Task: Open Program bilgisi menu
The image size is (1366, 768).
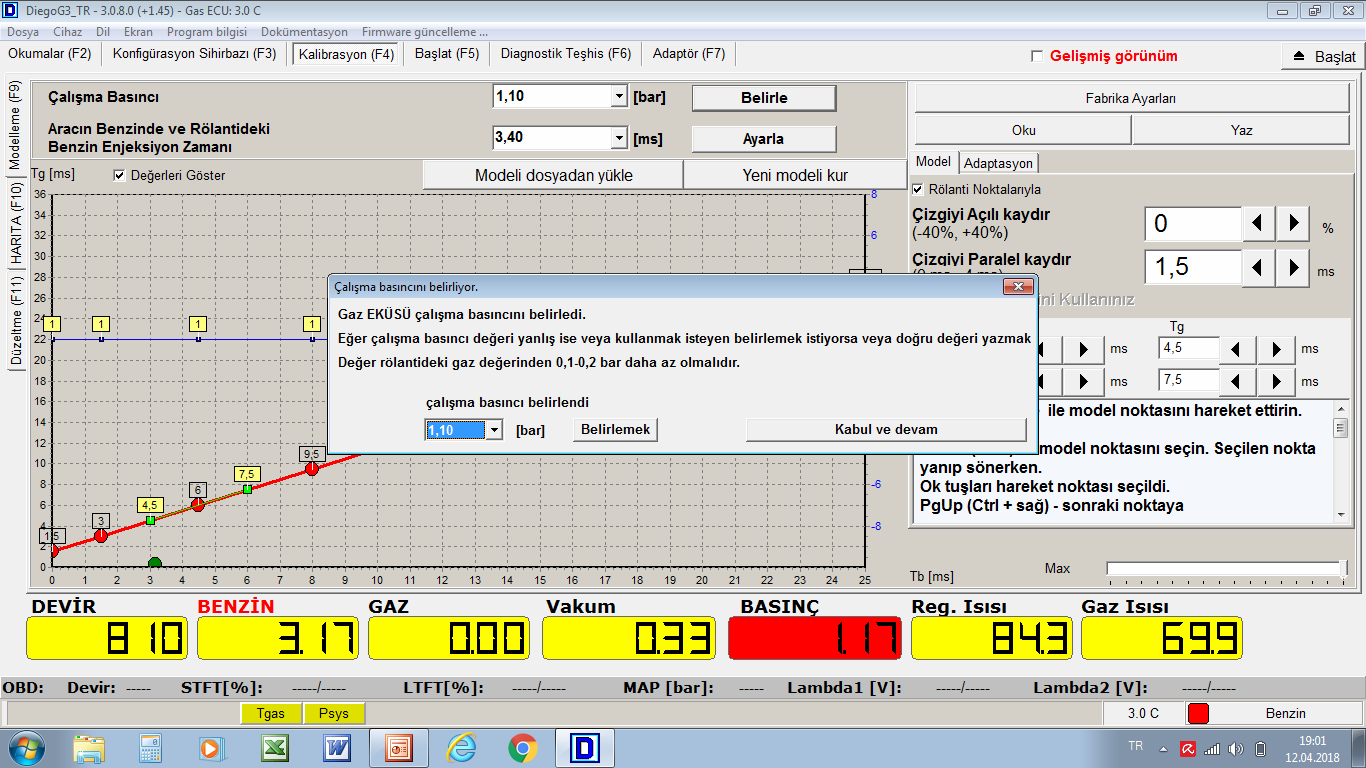Action: coord(207,32)
